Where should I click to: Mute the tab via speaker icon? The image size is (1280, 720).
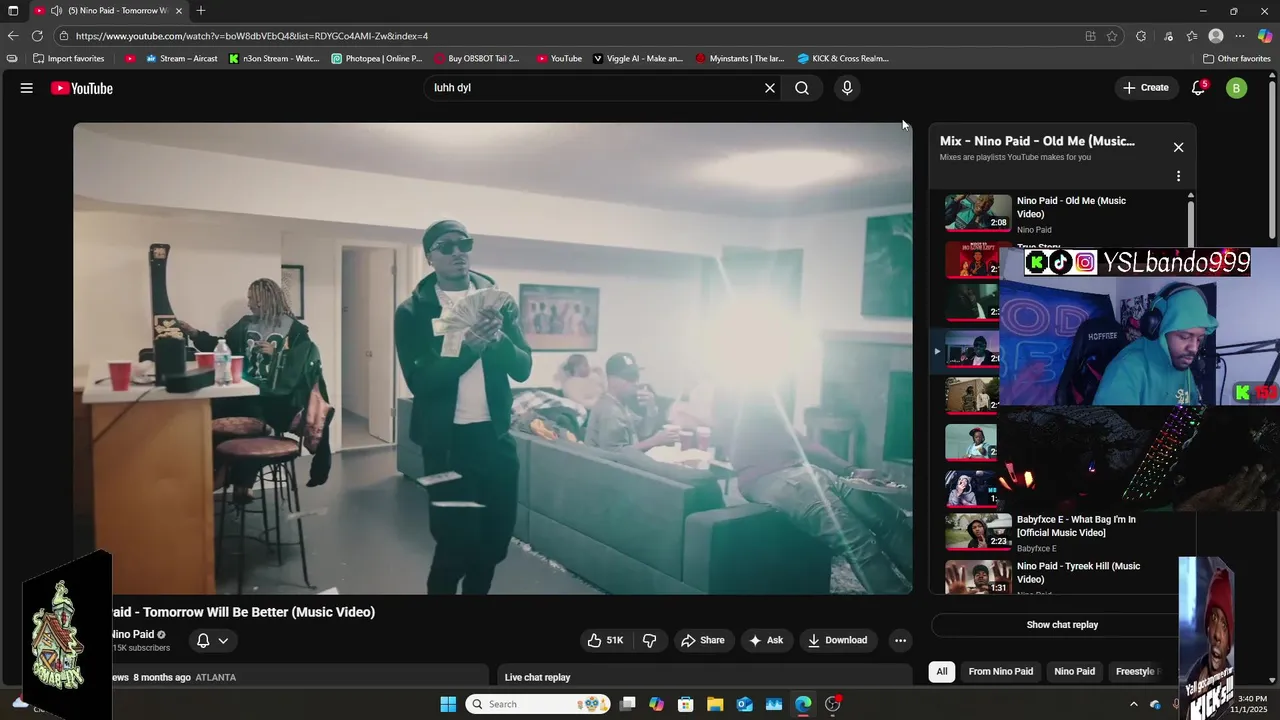tap(56, 11)
